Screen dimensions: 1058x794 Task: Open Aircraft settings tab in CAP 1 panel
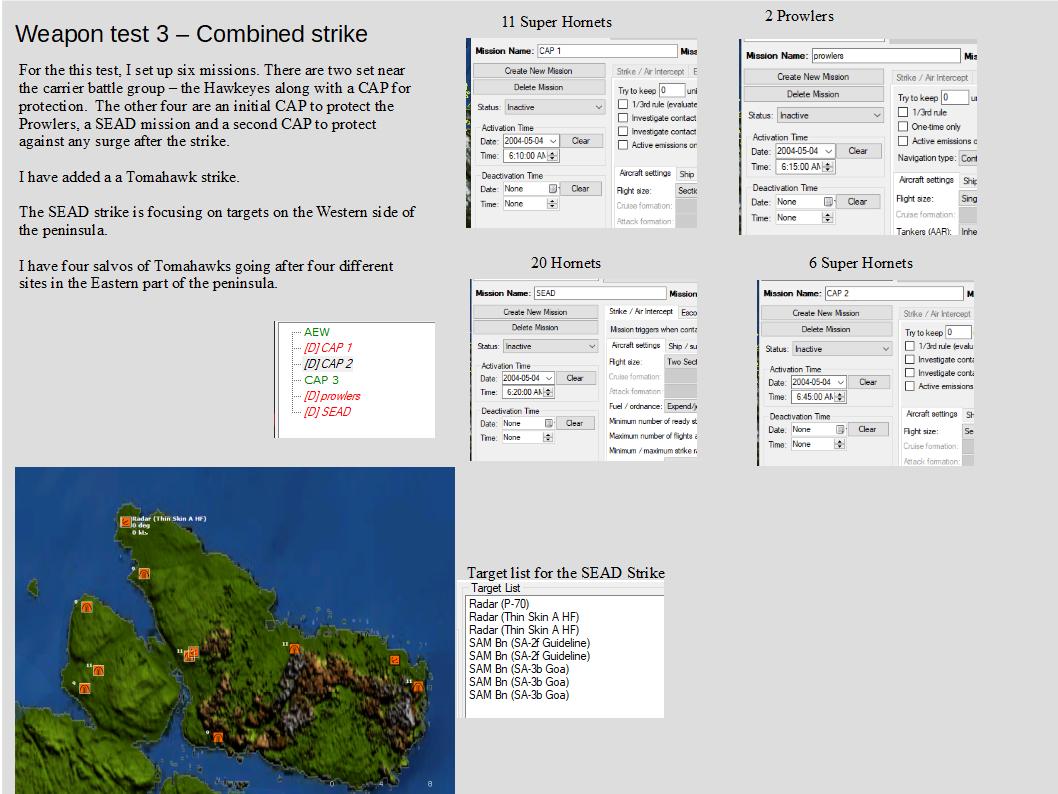click(x=645, y=173)
